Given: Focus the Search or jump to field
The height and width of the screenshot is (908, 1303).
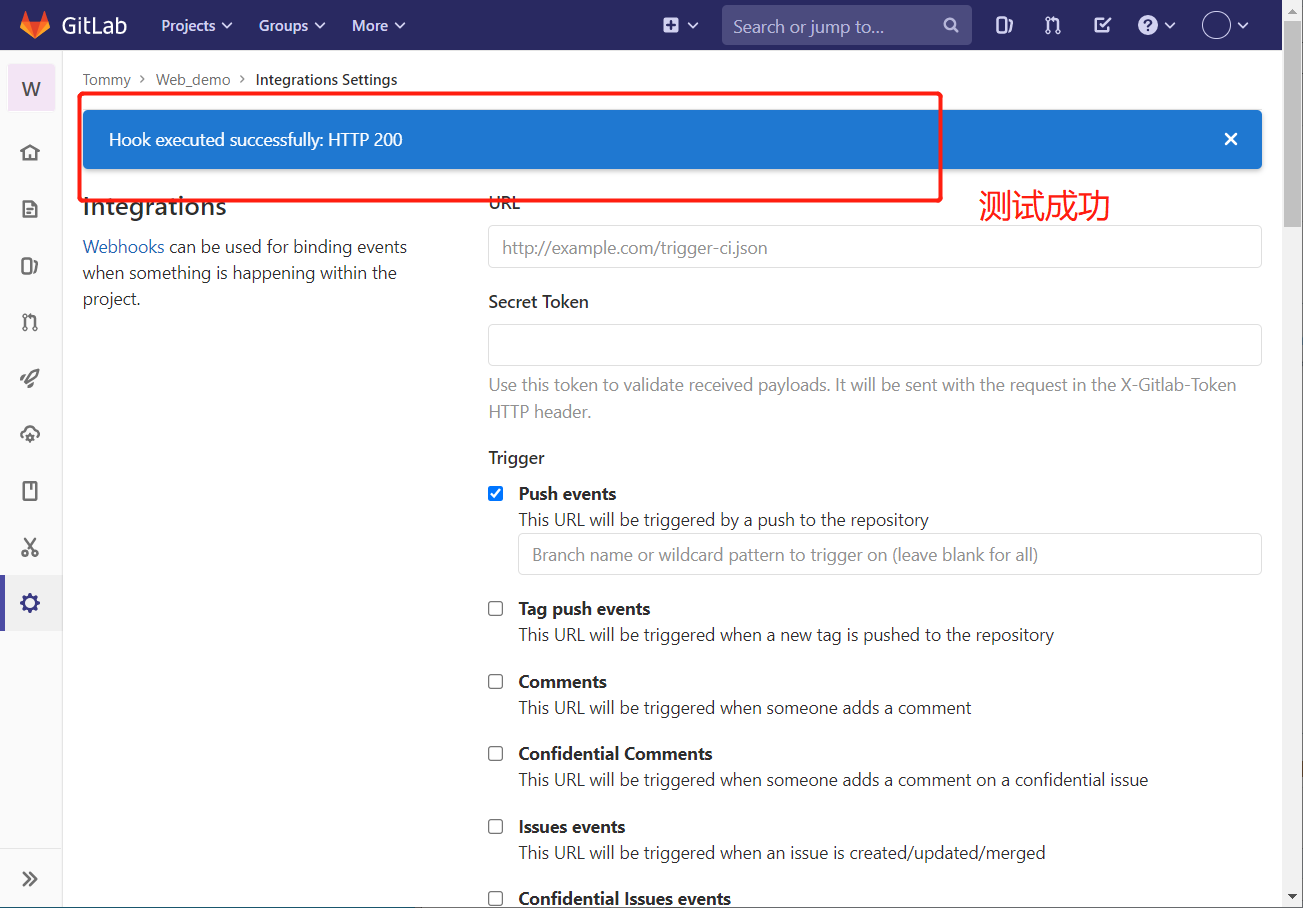Looking at the screenshot, I should [x=846, y=26].
